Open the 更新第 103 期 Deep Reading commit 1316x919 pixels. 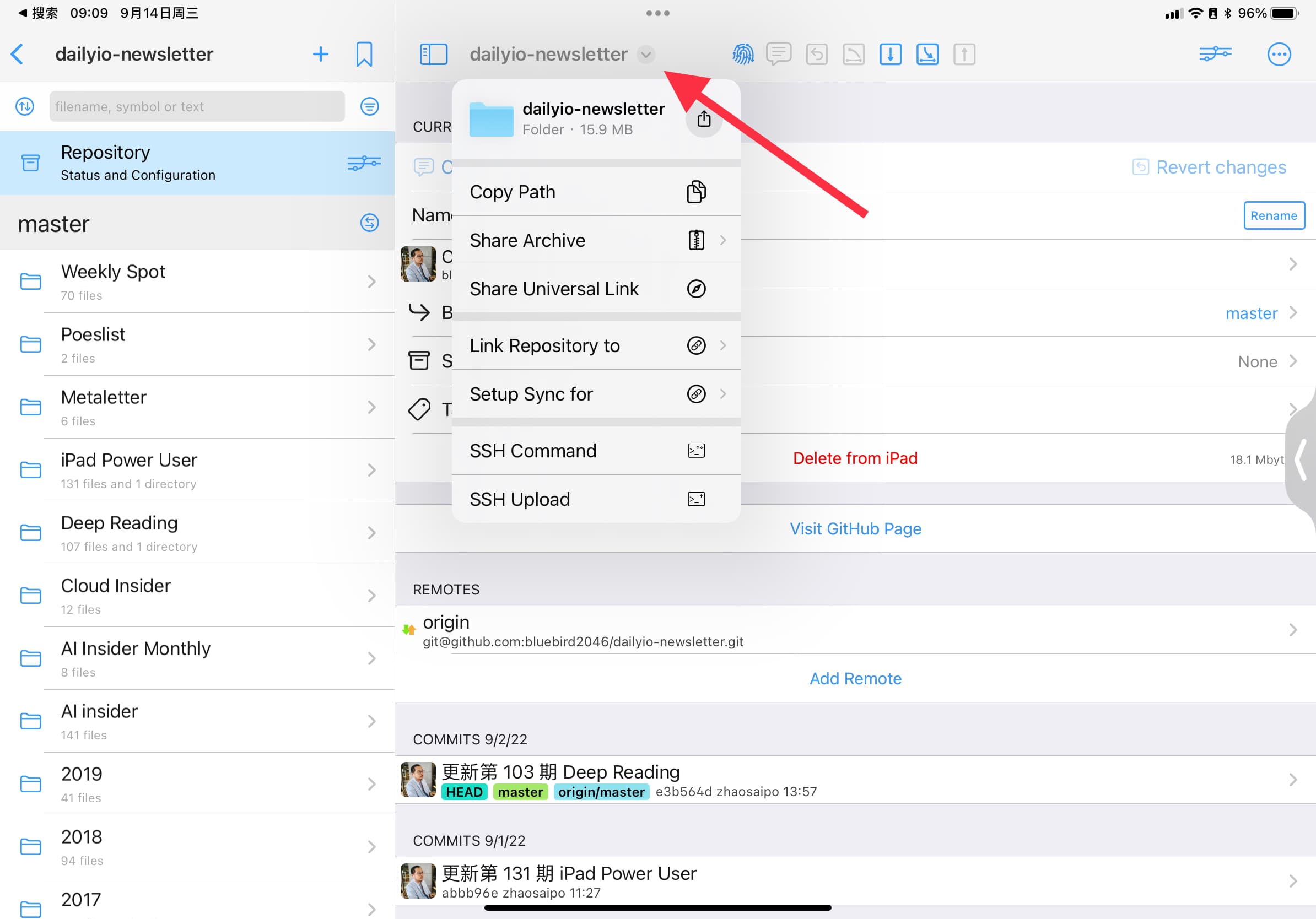[x=855, y=779]
